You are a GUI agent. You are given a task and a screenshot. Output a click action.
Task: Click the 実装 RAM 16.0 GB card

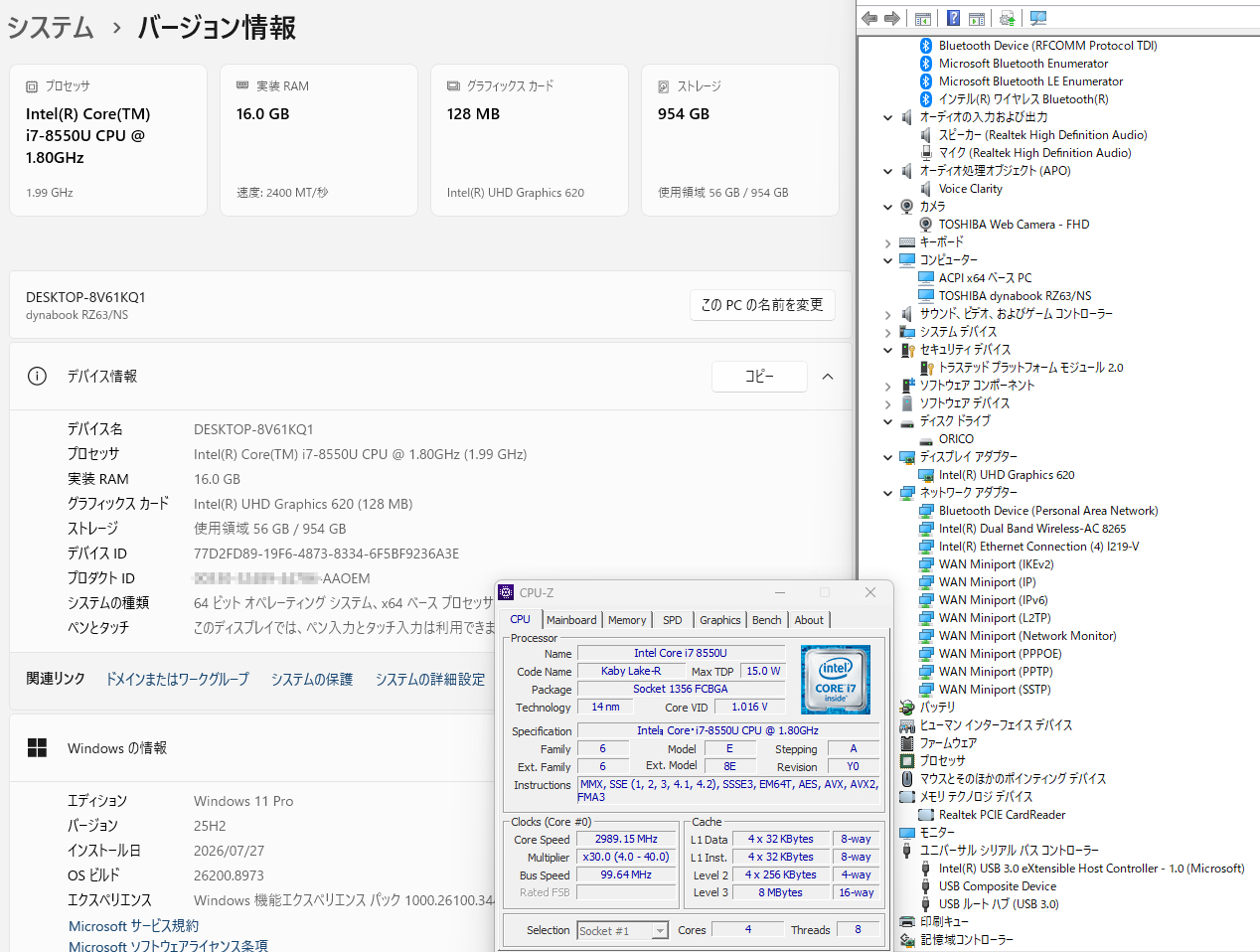(319, 140)
